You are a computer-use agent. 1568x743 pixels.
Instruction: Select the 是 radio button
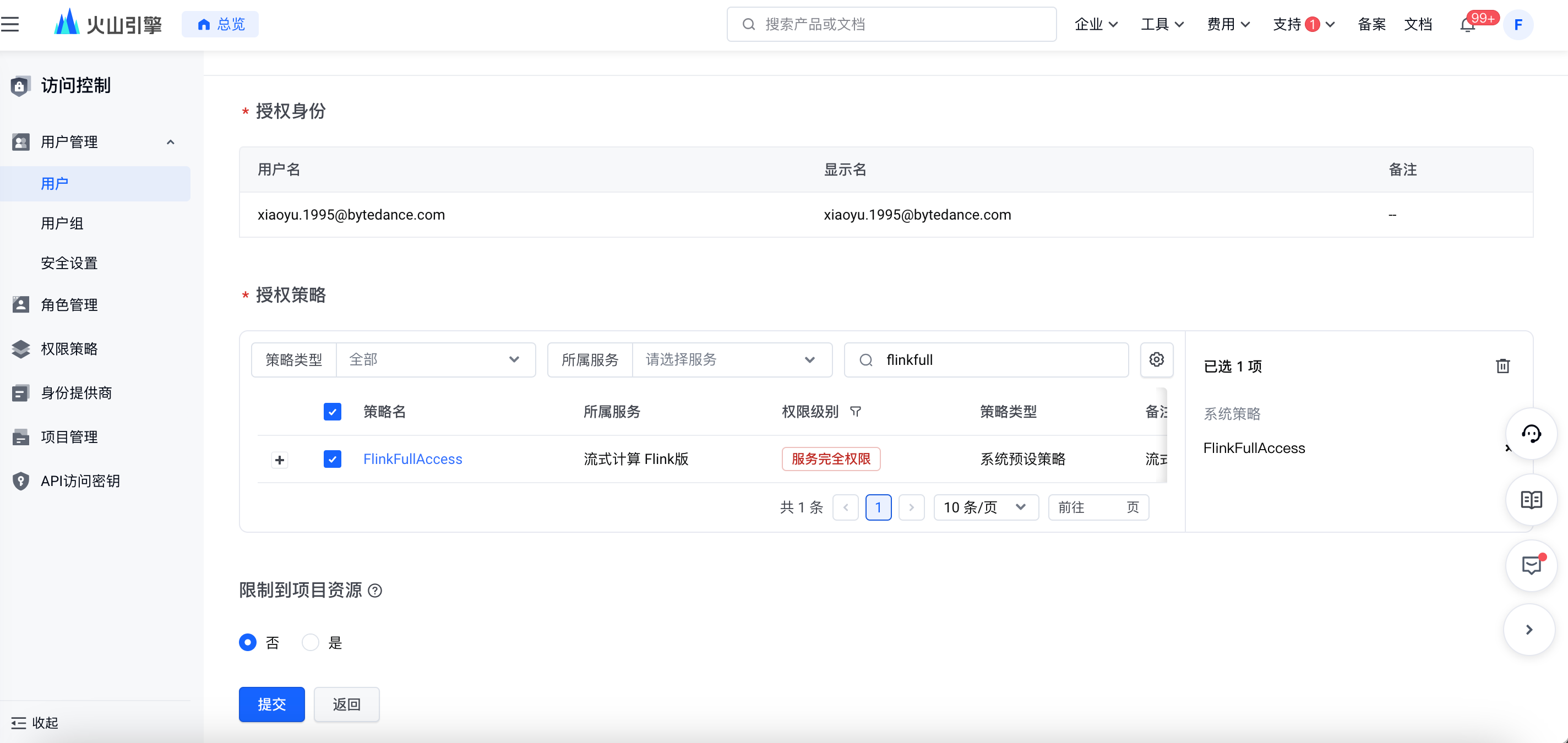click(311, 643)
